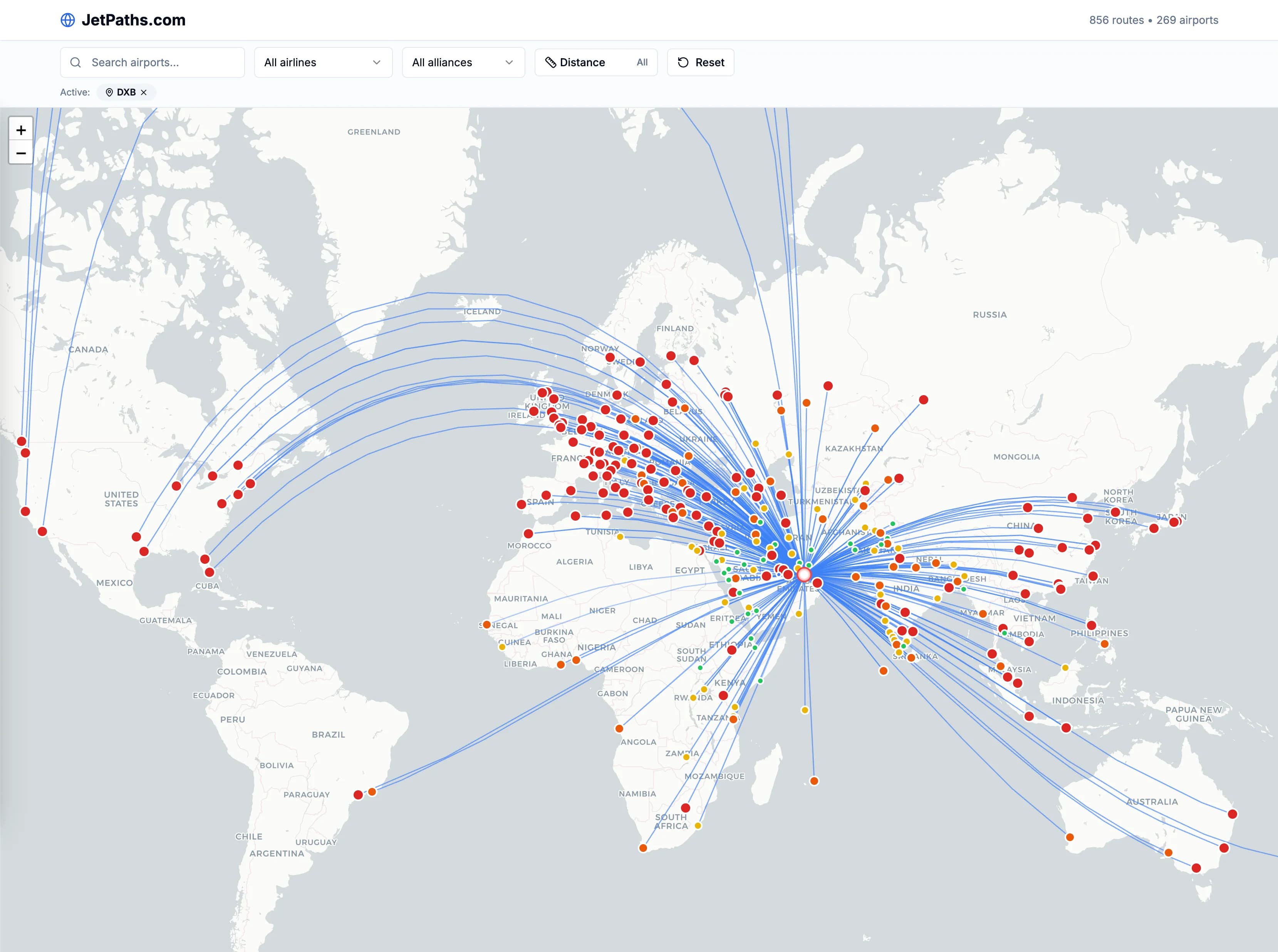The image size is (1278, 952).
Task: Click the JetPaths globe logo icon
Action: pos(67,20)
